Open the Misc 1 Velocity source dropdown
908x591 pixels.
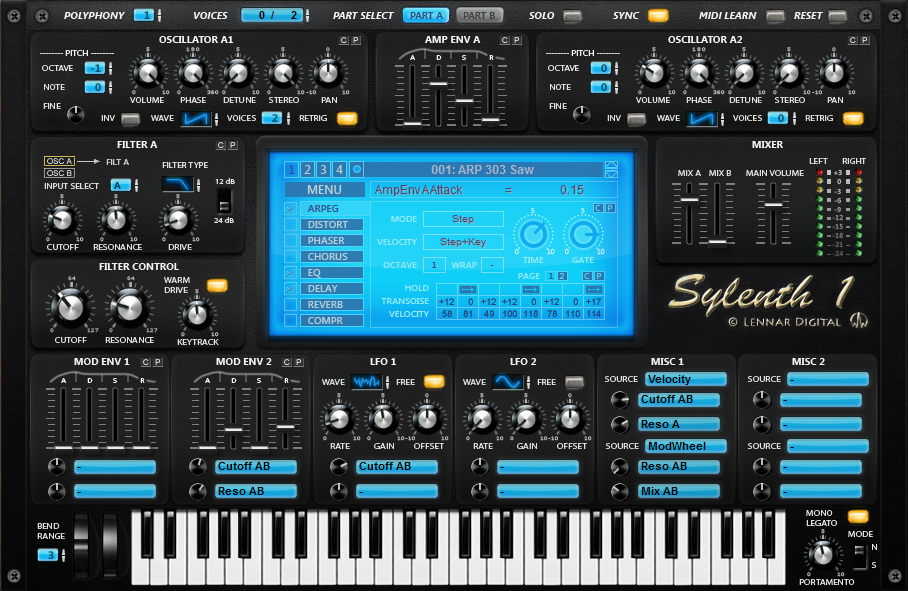(685, 379)
